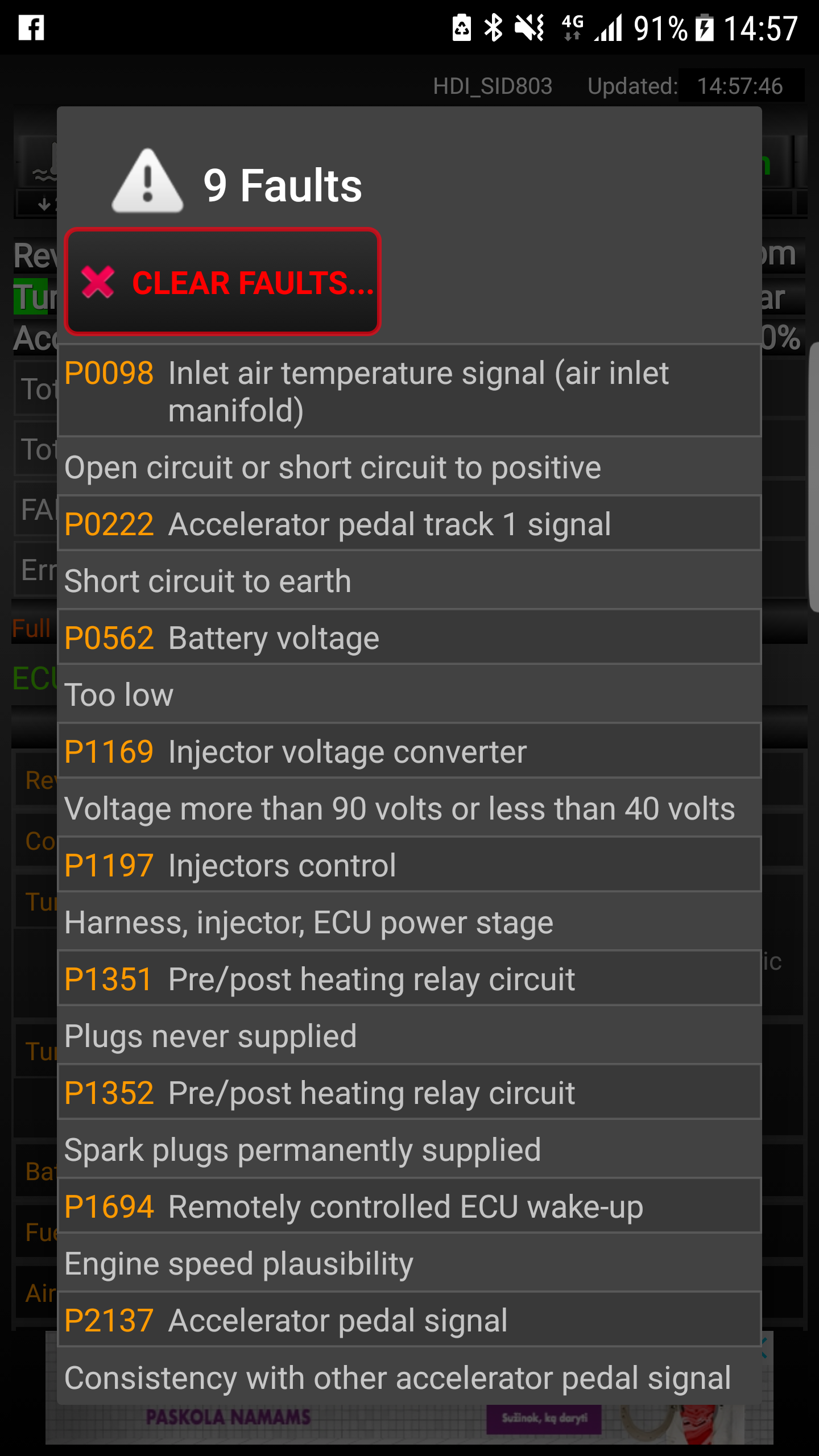Tap the 9 Faults dialog title

[x=283, y=185]
